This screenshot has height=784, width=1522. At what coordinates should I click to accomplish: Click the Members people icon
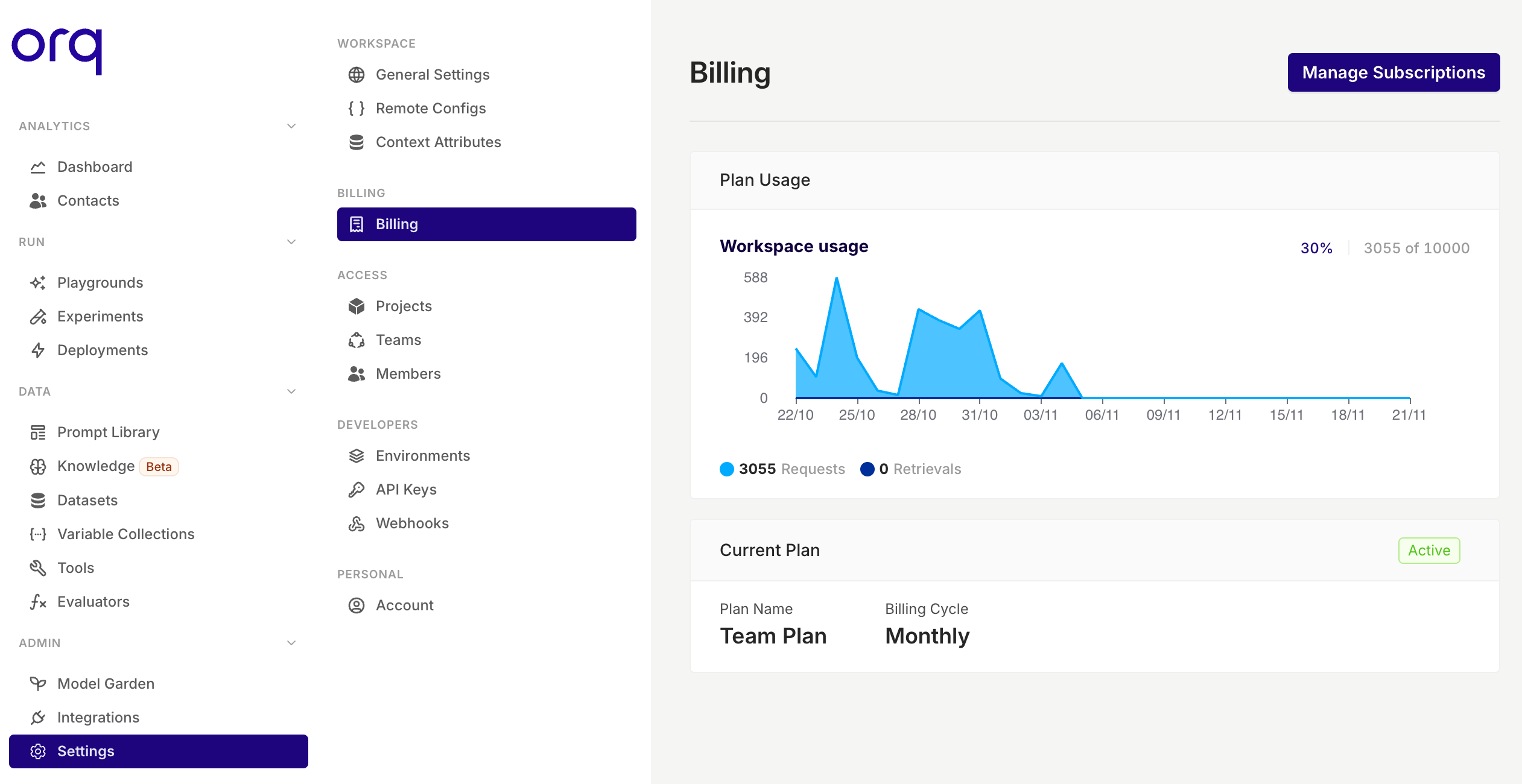[357, 374]
